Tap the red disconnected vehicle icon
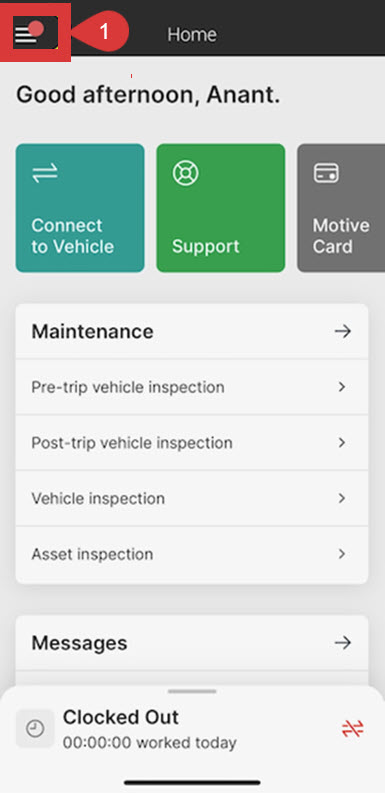Screen dimensions: 385x794 pos(353,729)
